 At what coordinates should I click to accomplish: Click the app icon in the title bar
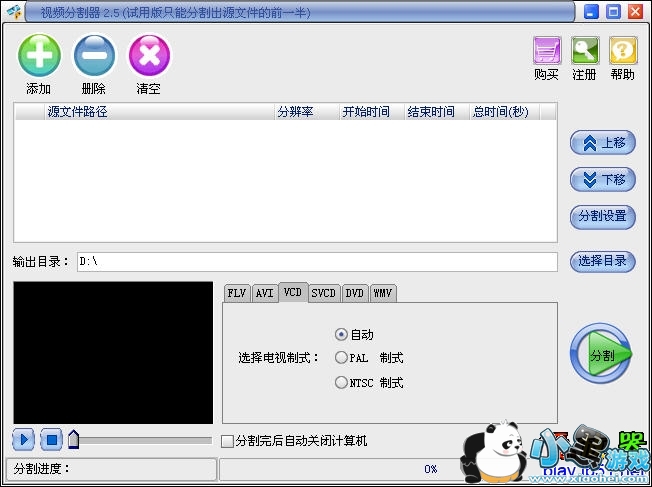[x=14, y=12]
